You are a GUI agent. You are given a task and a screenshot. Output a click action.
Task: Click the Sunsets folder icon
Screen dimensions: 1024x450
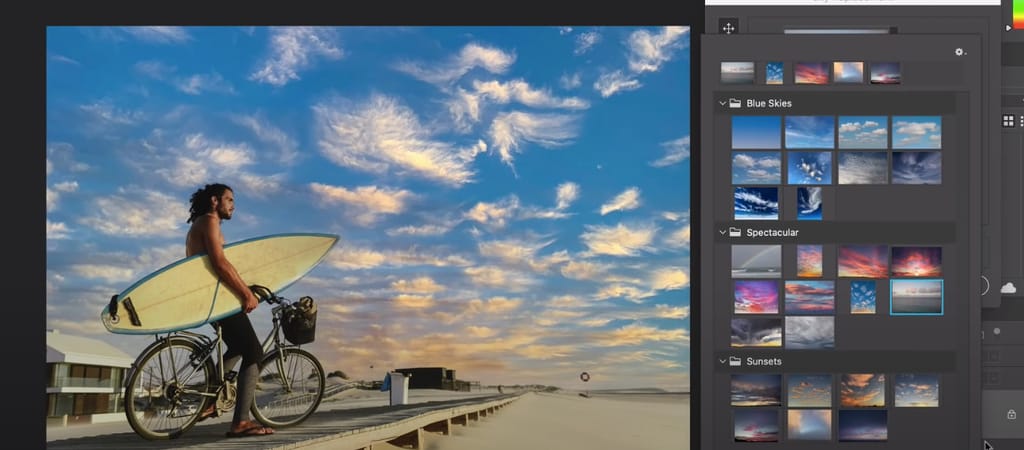click(x=735, y=361)
